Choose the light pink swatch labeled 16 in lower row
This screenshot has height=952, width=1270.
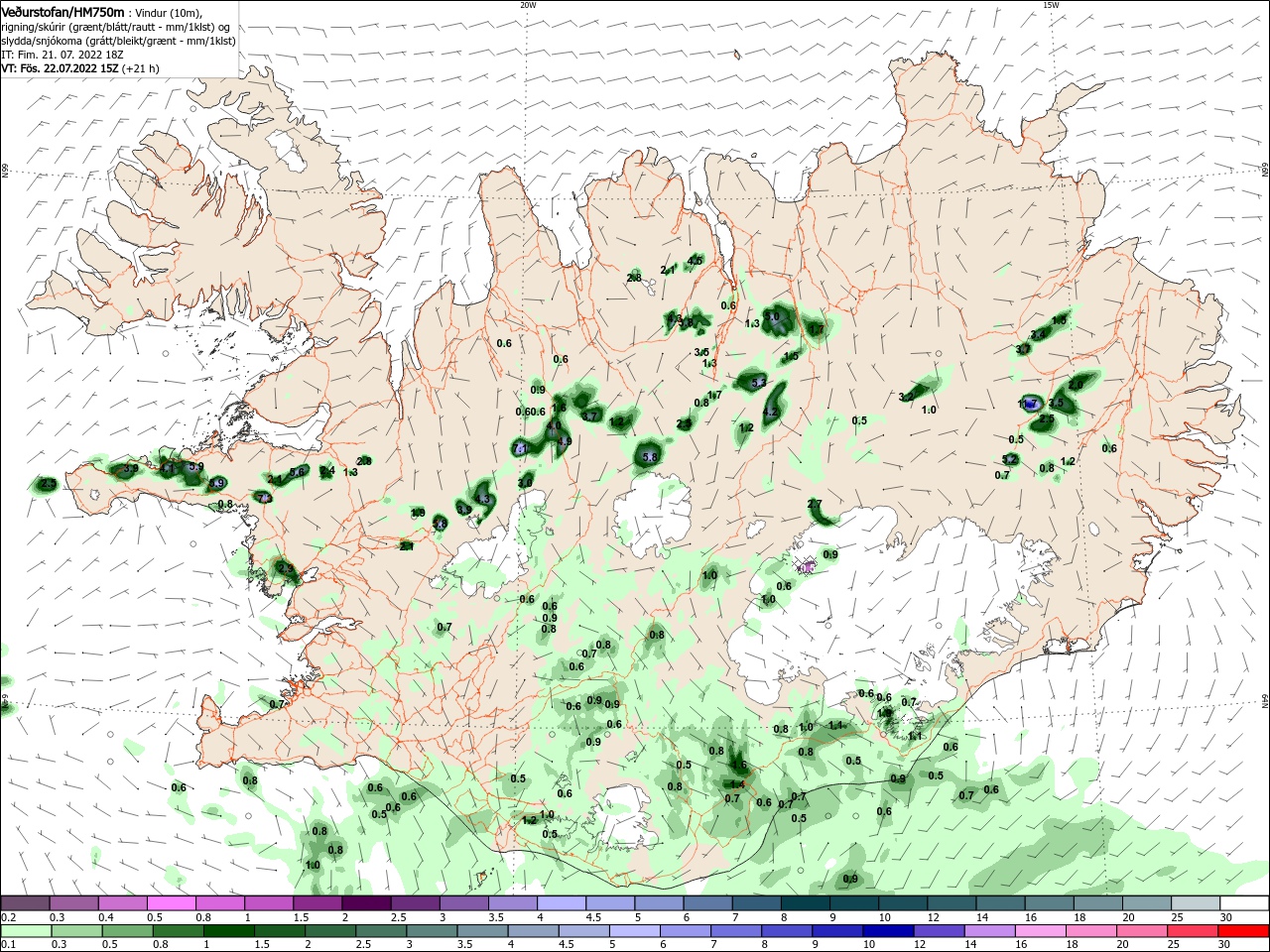pyautogui.click(x=1040, y=931)
